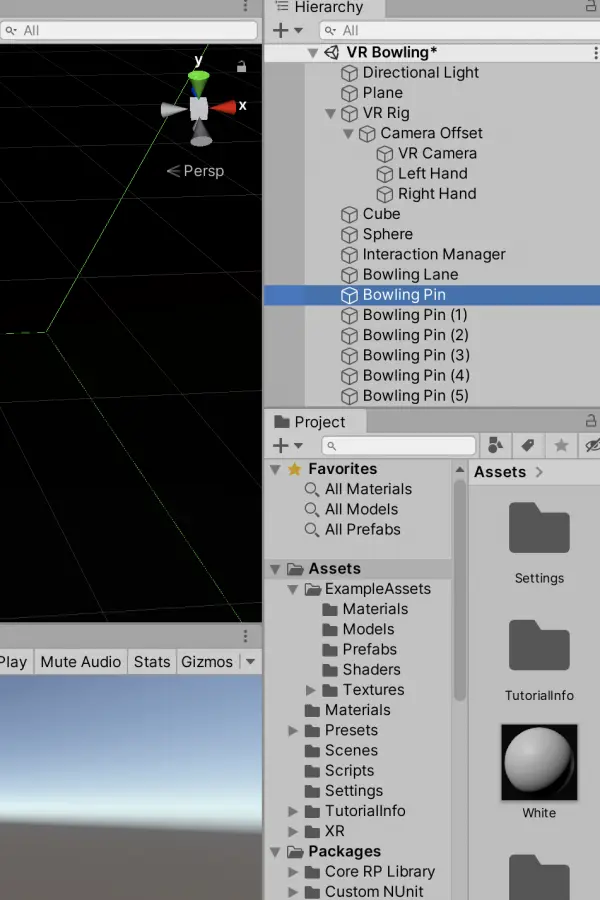This screenshot has width=600, height=900.
Task: Toggle hidden packages visibility eye icon
Action: [592, 445]
